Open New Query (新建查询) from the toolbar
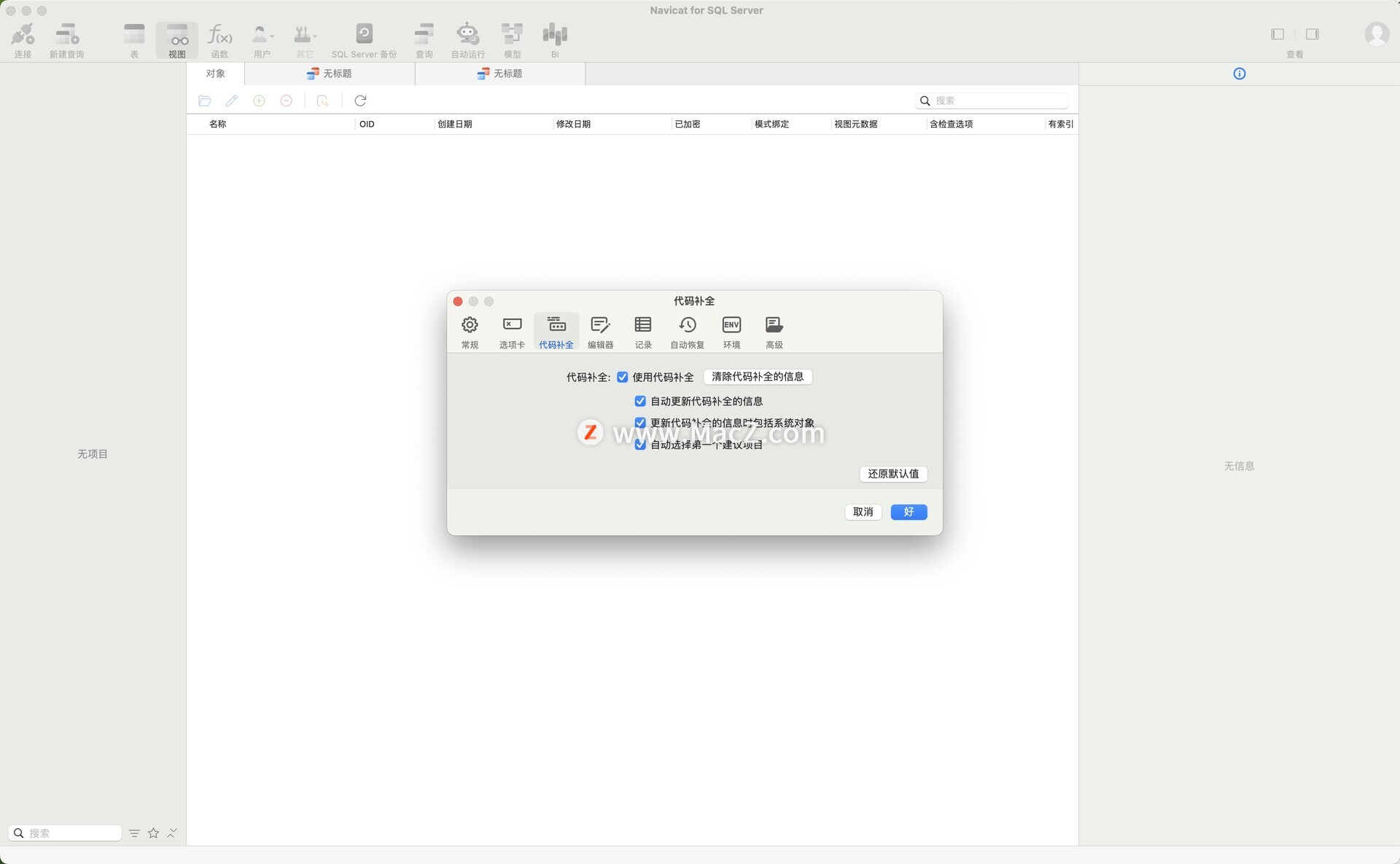This screenshot has height=864, width=1400. tap(66, 40)
